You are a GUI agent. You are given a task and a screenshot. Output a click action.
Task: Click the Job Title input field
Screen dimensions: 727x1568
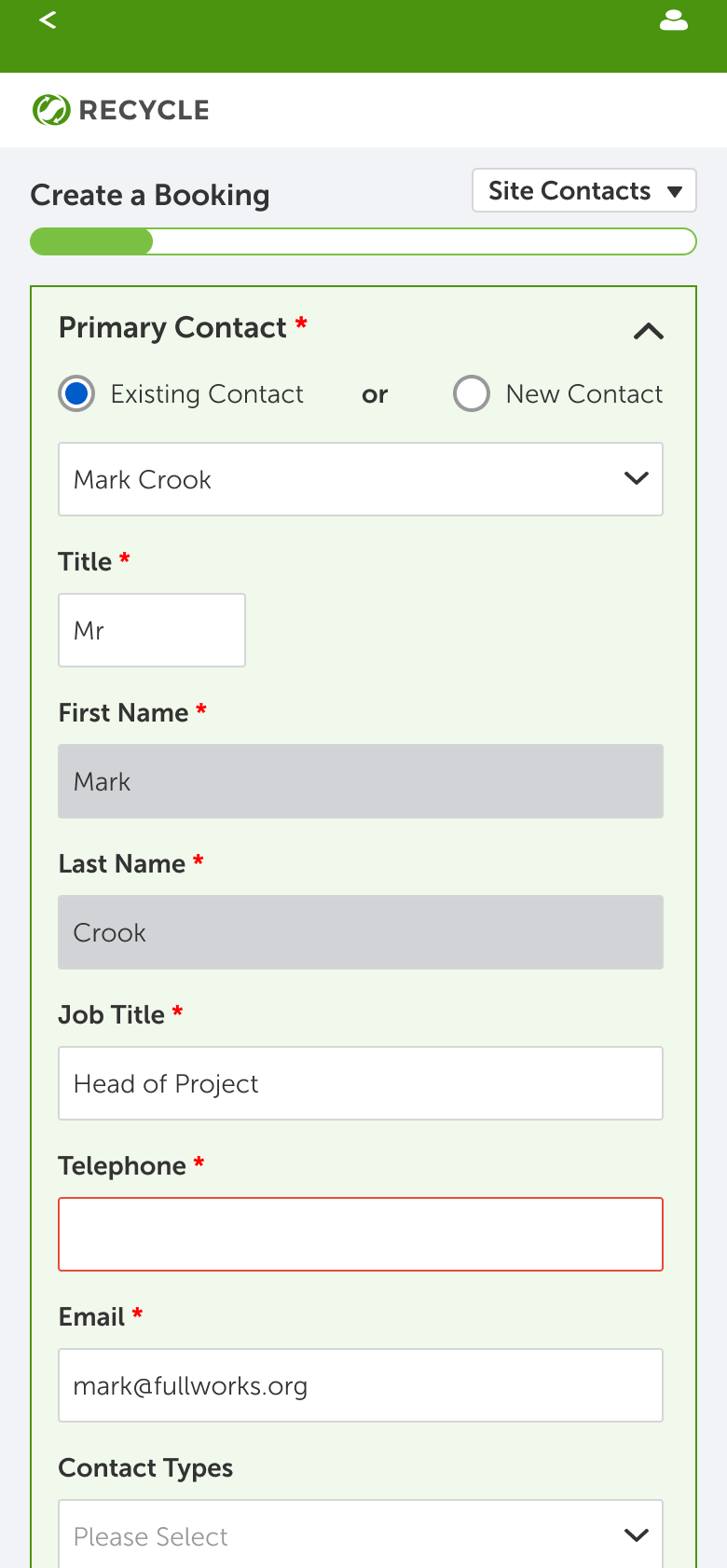361,1083
